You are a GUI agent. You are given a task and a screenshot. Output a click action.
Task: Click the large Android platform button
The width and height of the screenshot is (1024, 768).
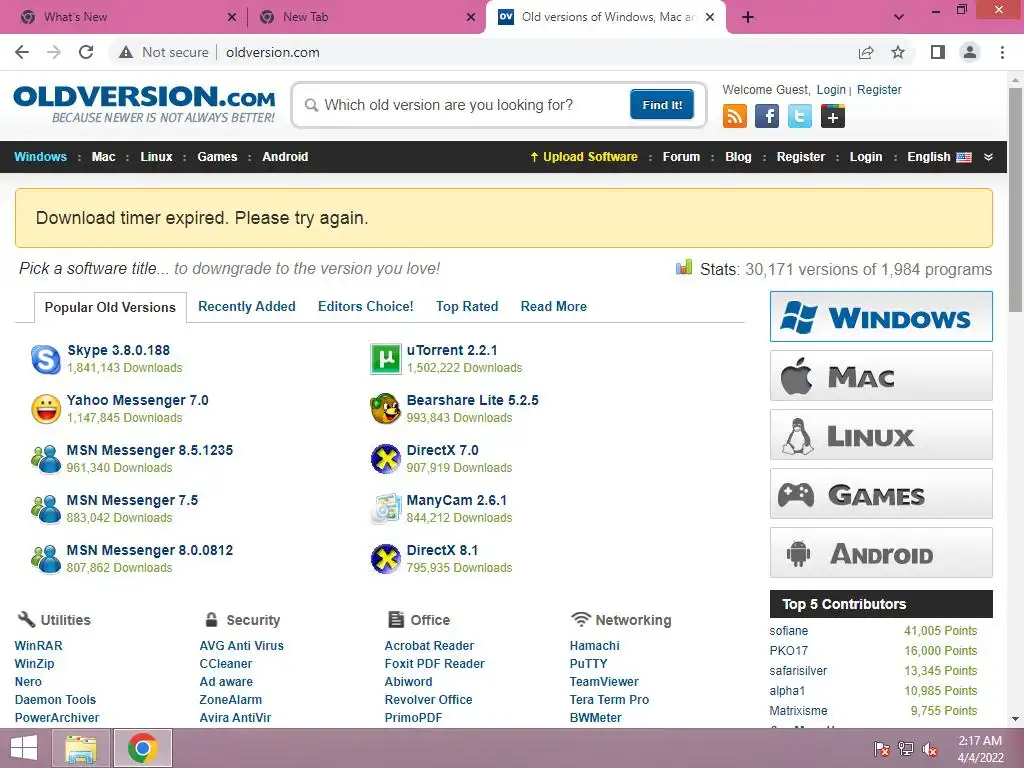click(881, 553)
